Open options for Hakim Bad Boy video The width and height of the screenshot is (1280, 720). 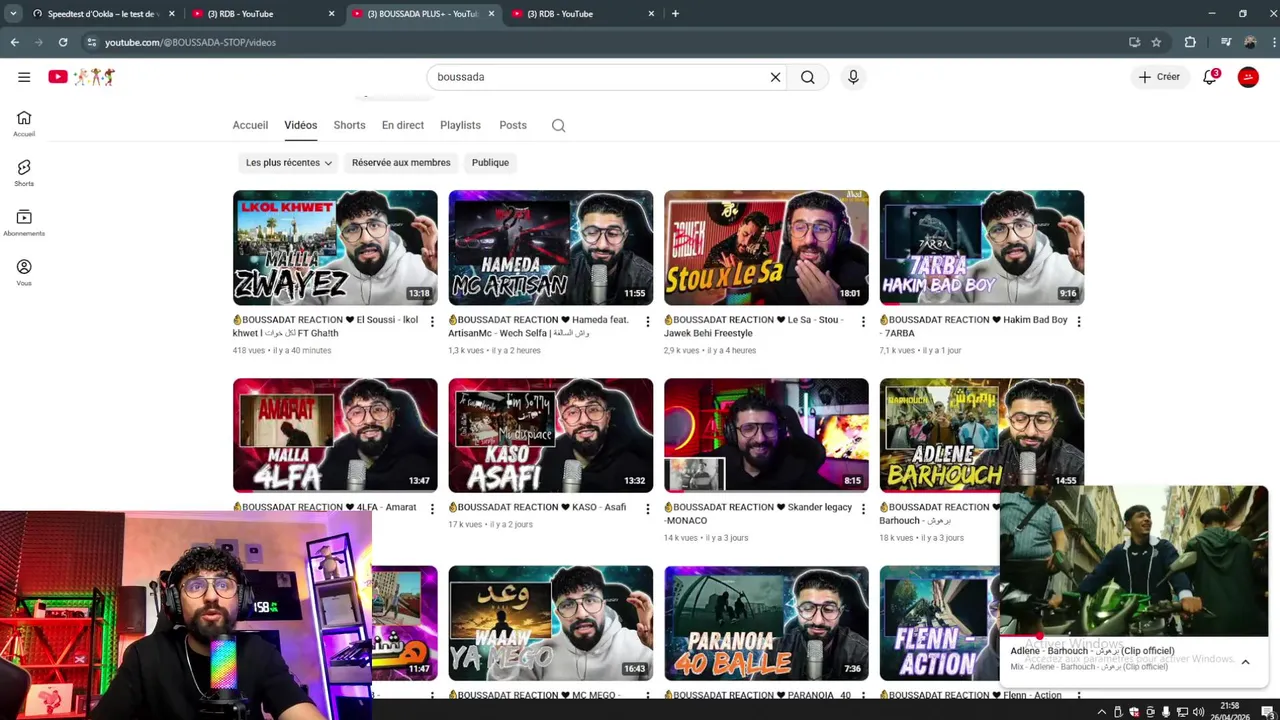click(x=1078, y=321)
